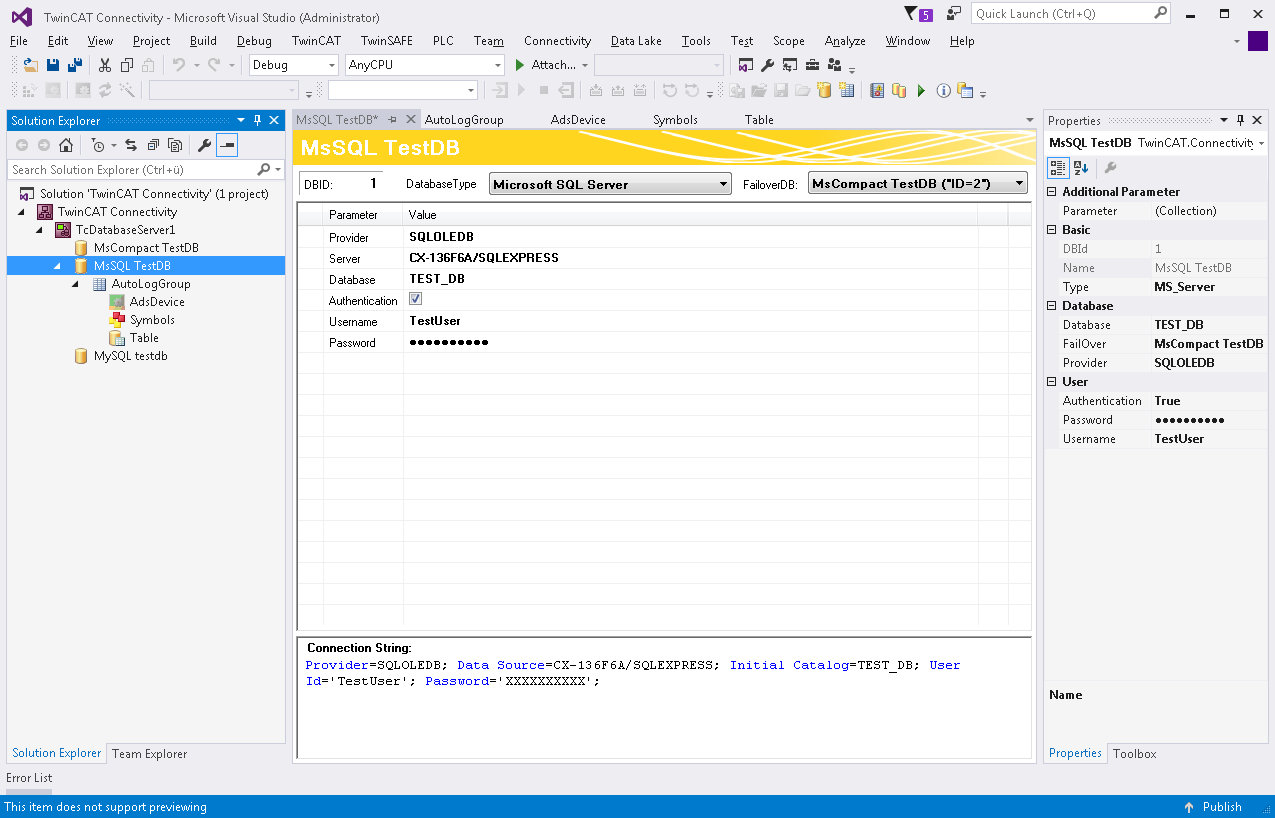Click the Provider value SQLOLEDB in grid
The height and width of the screenshot is (818, 1275).
point(441,237)
